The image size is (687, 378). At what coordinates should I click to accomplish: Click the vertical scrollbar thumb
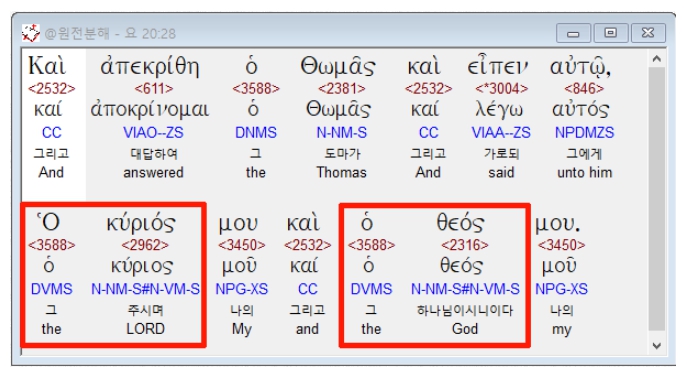[x=656, y=199]
